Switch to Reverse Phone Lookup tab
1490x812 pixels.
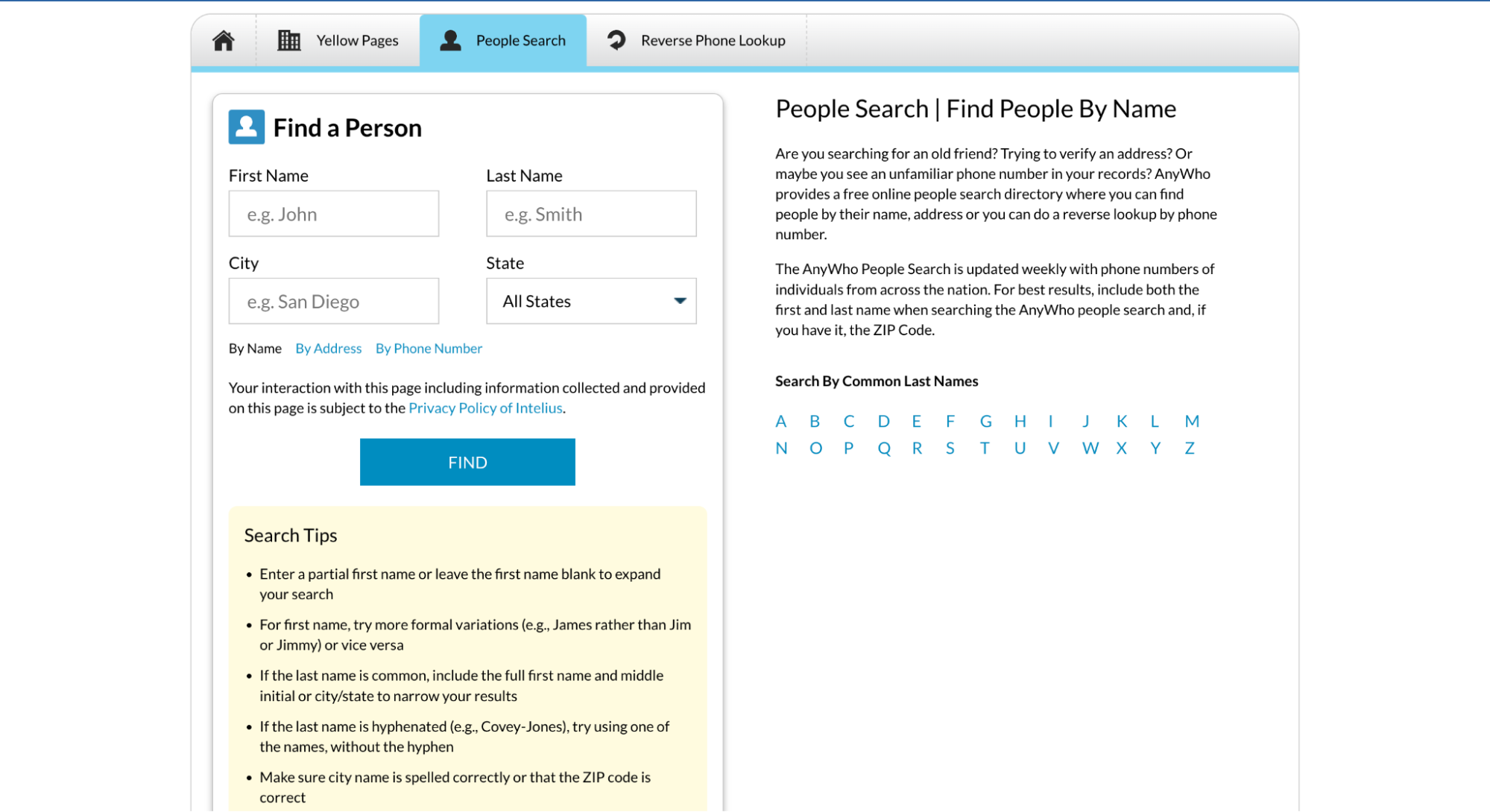(x=694, y=40)
